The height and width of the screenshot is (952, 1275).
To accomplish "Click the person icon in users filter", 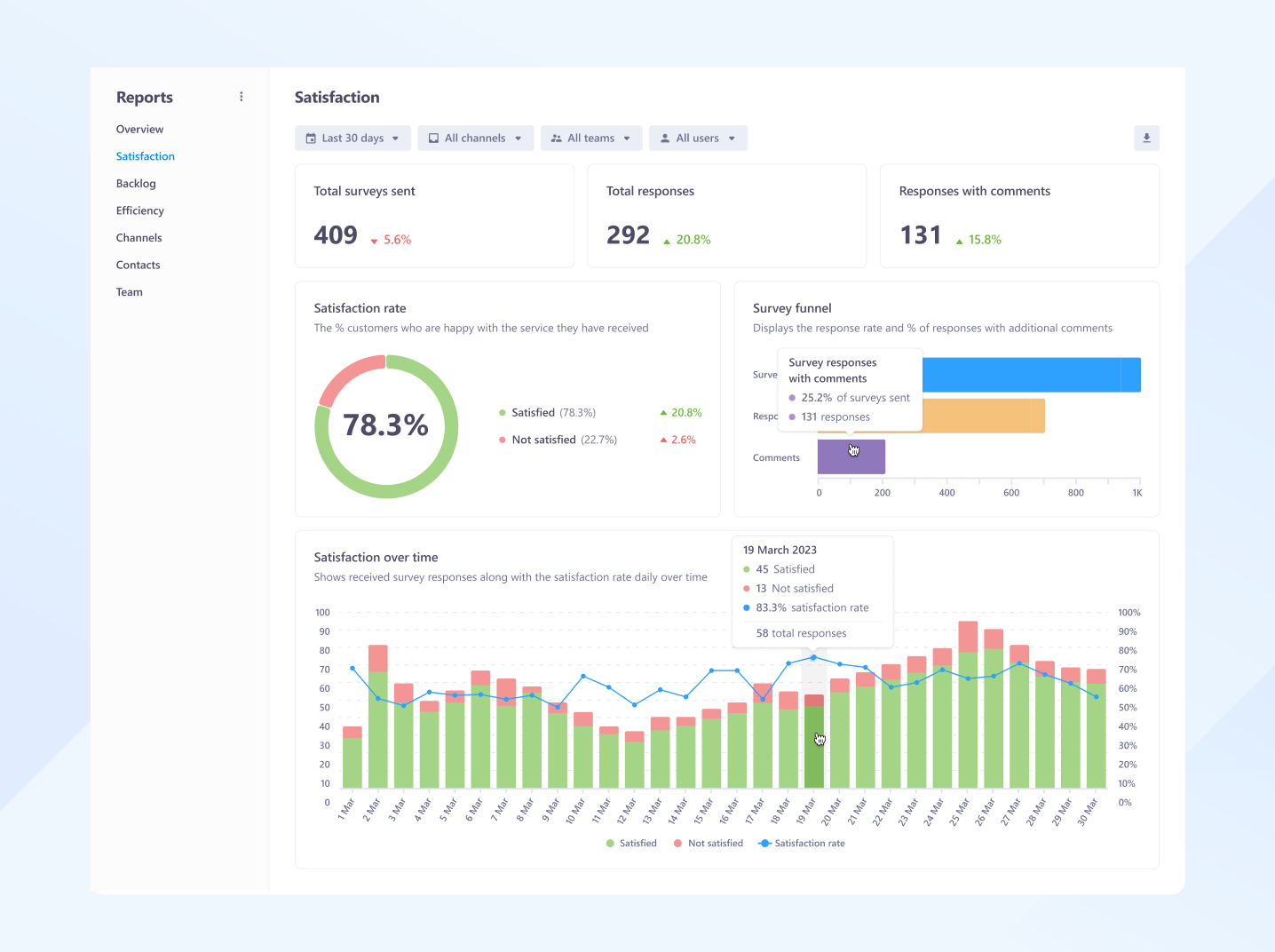I will 665,139.
